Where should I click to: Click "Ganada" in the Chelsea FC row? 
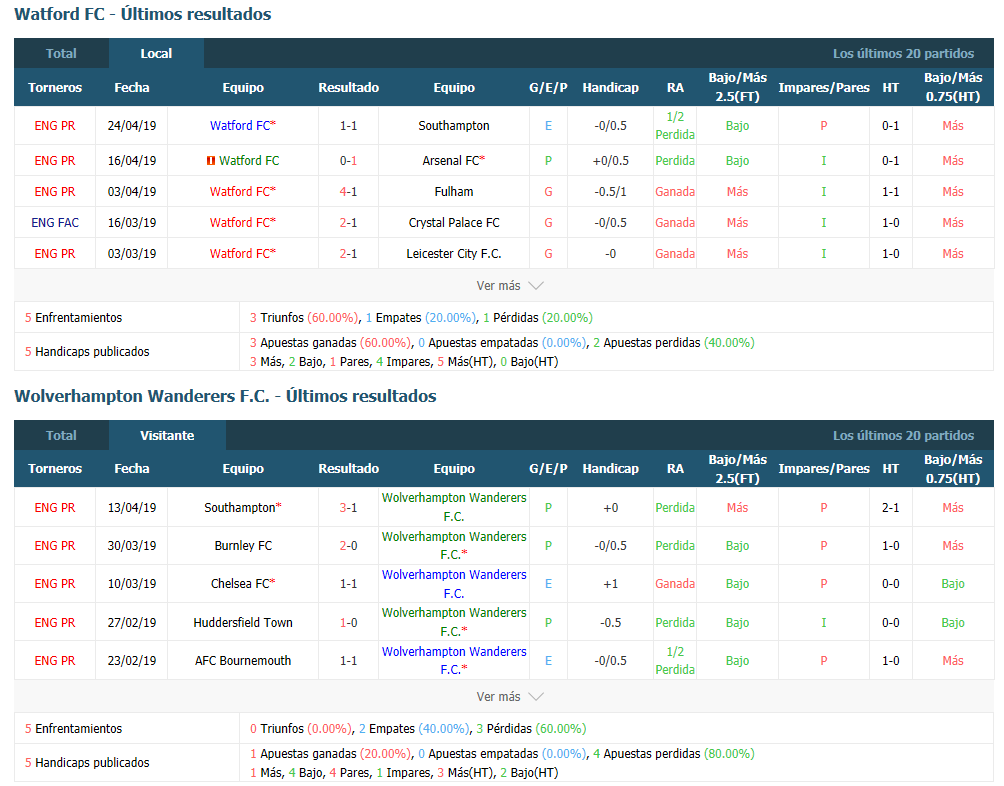(x=675, y=584)
